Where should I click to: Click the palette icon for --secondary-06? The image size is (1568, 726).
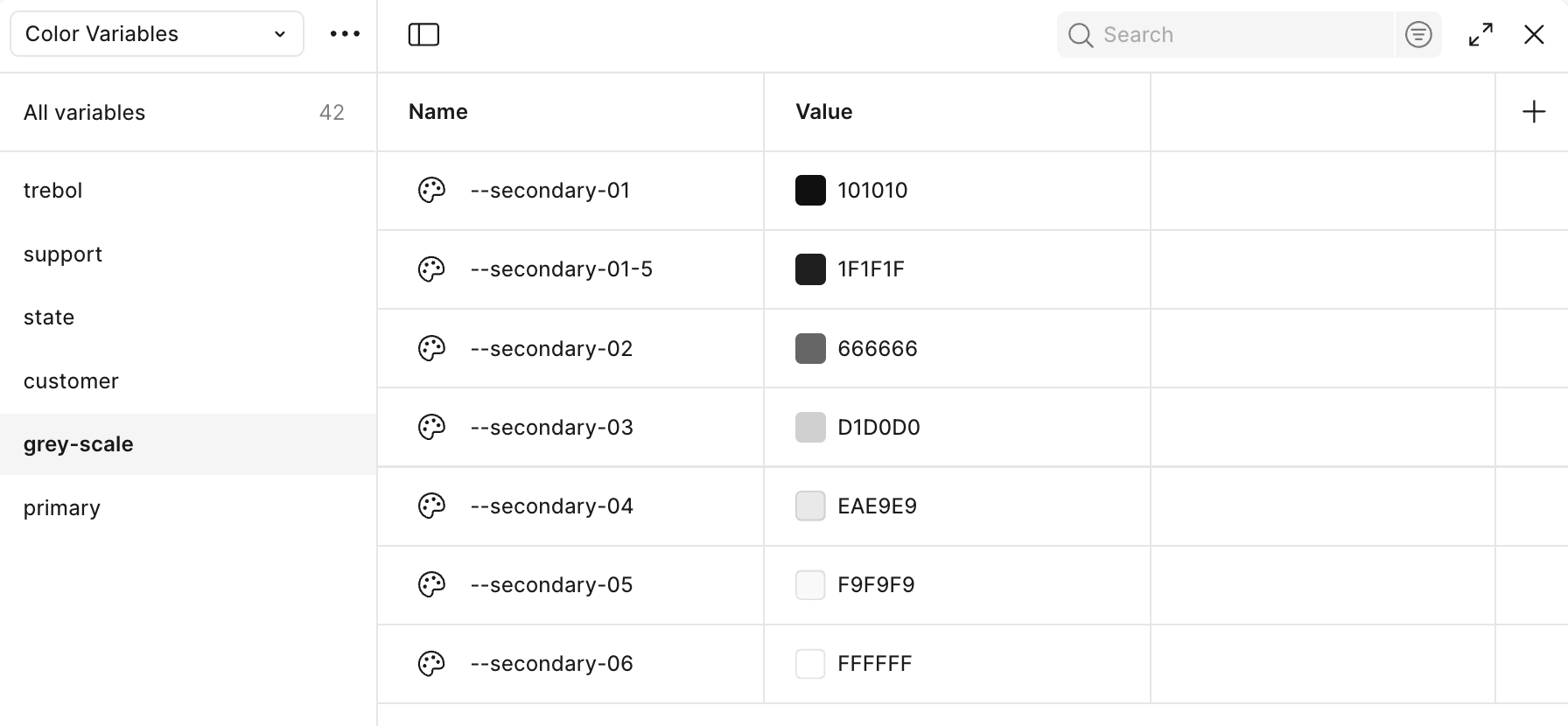[431, 664]
